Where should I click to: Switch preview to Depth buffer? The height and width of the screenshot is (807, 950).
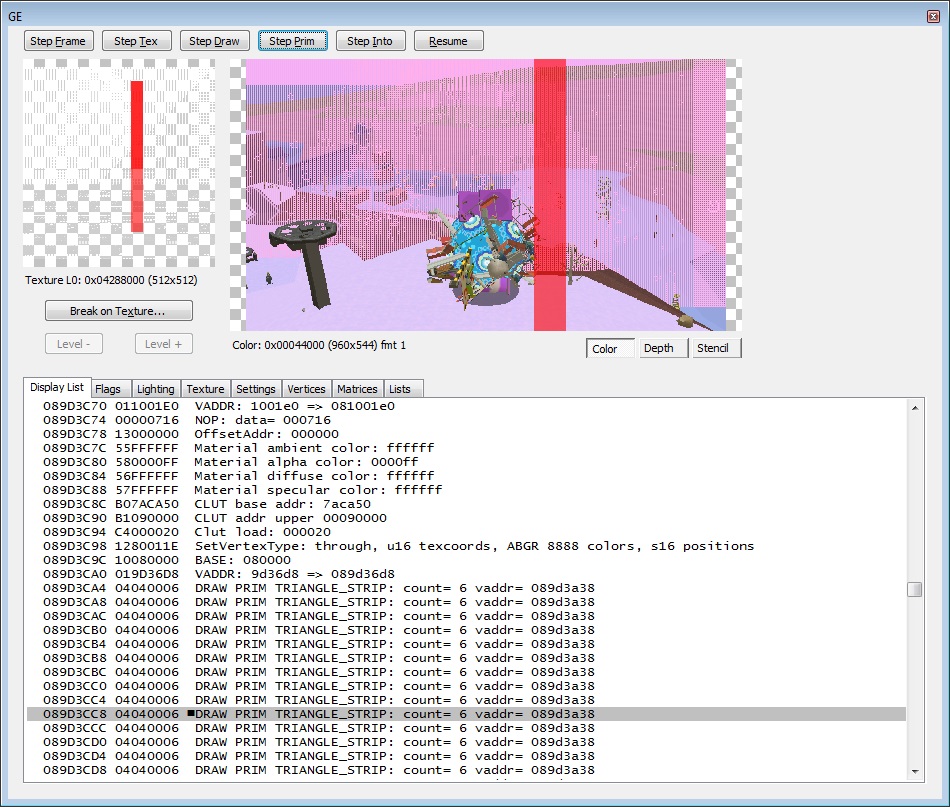[658, 348]
